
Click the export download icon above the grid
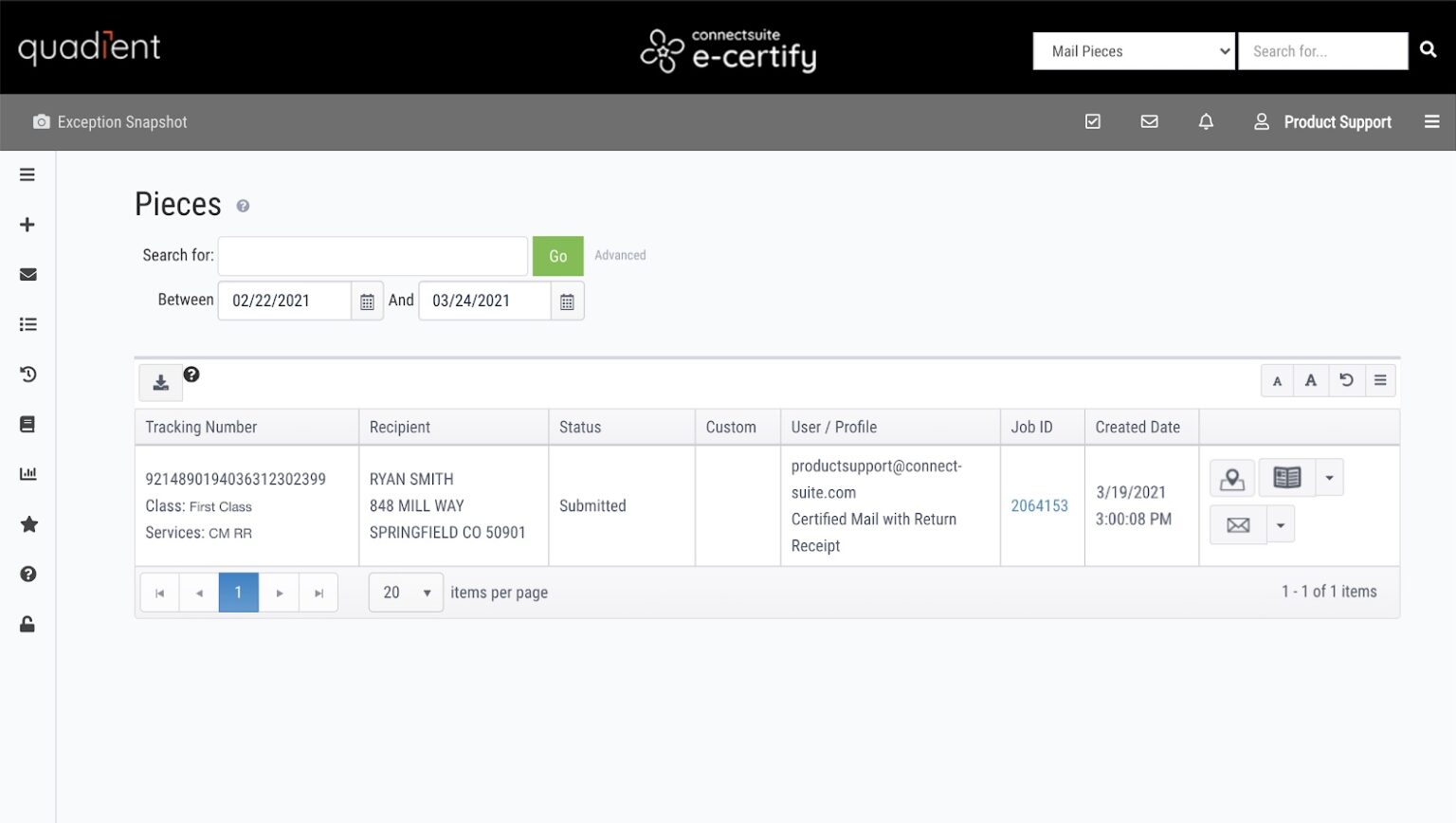(x=160, y=382)
